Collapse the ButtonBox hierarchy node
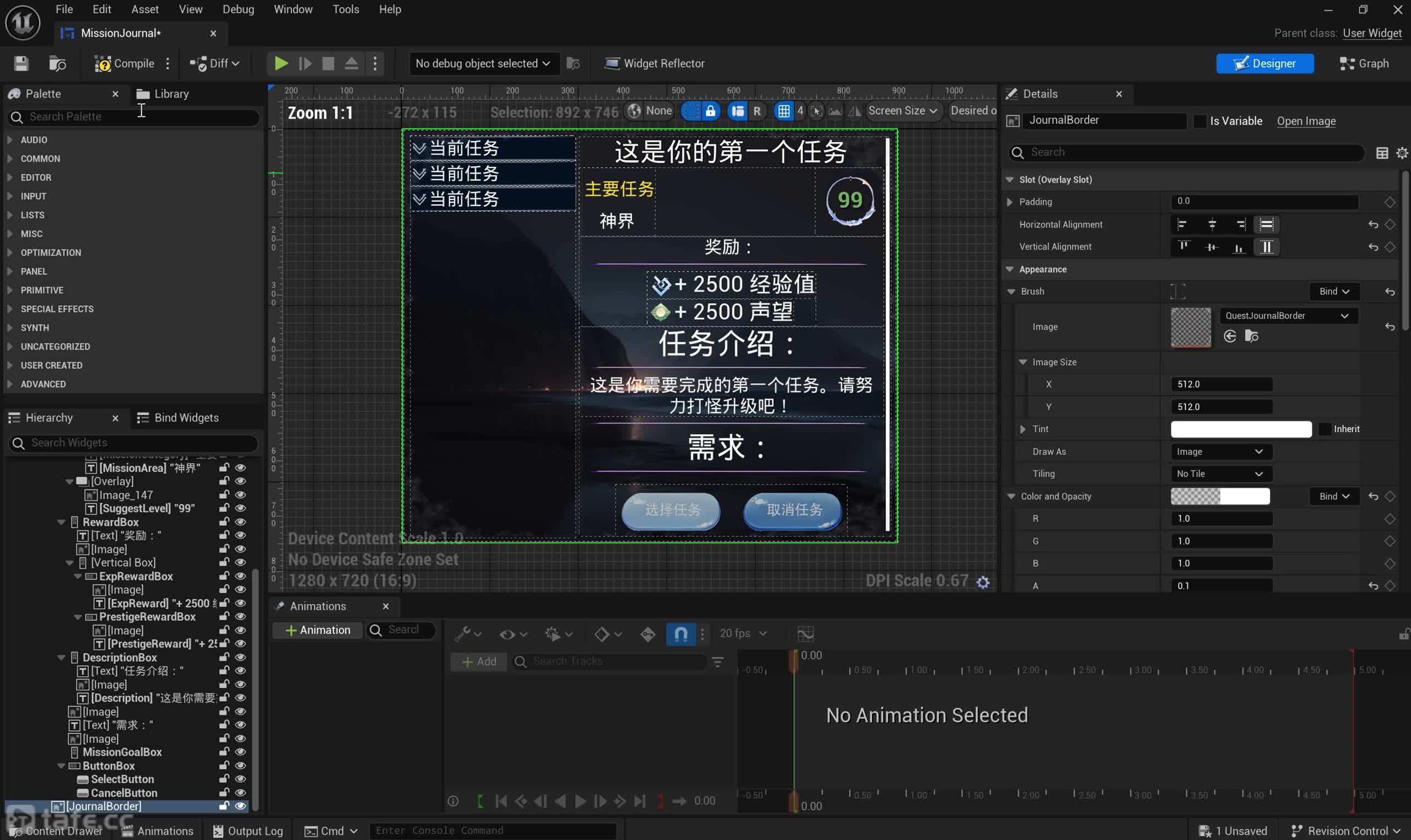 point(61,766)
